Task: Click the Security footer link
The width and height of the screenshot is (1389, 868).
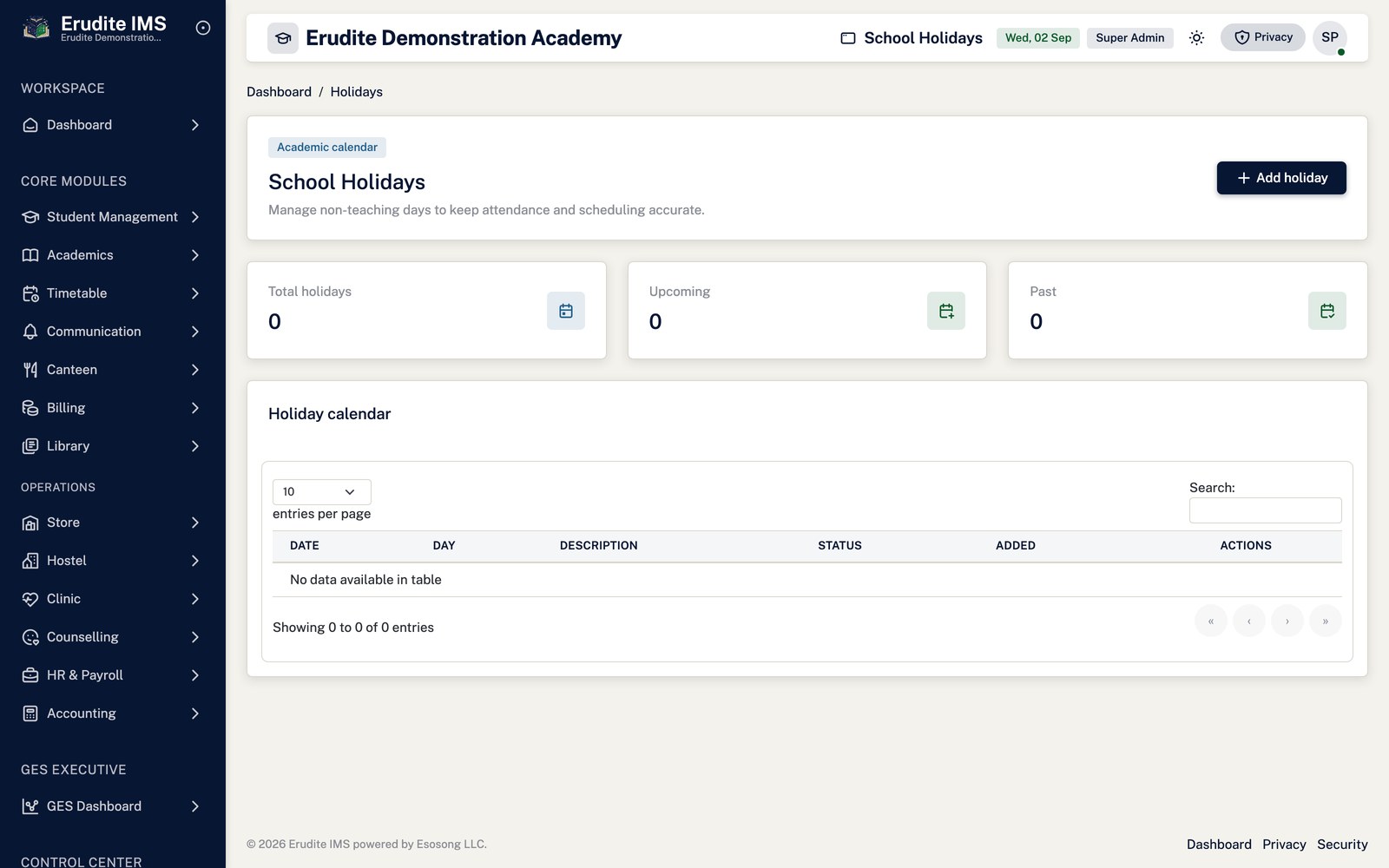Action: [1342, 845]
